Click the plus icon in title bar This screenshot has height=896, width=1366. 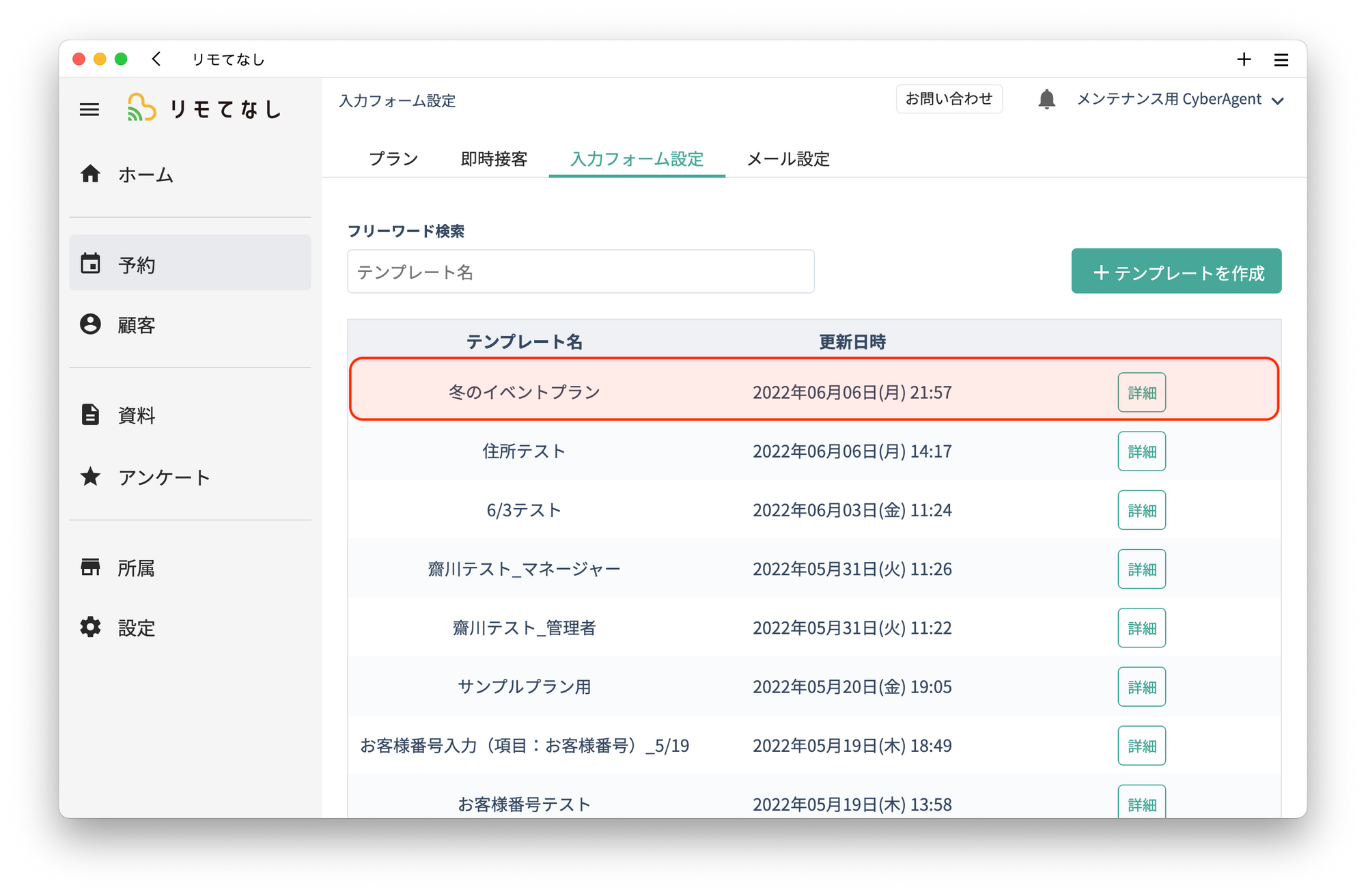tap(1244, 59)
